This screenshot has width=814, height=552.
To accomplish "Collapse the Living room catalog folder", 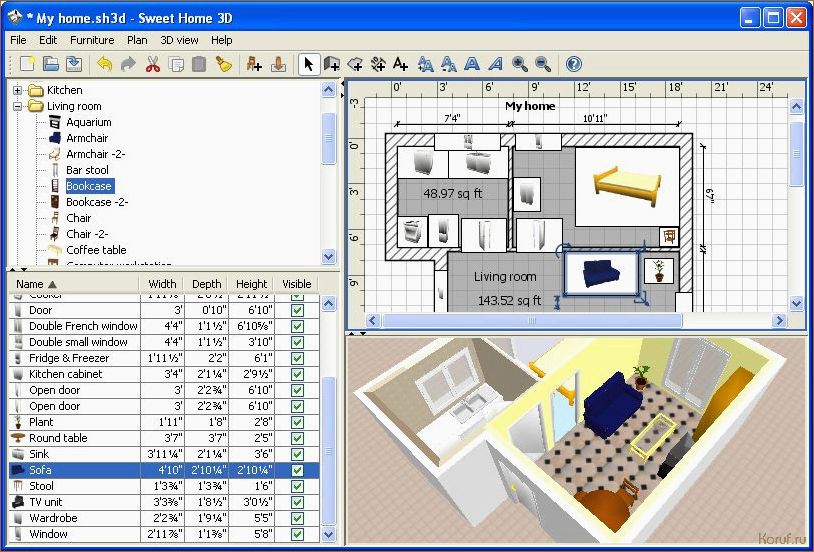I will [x=17, y=106].
